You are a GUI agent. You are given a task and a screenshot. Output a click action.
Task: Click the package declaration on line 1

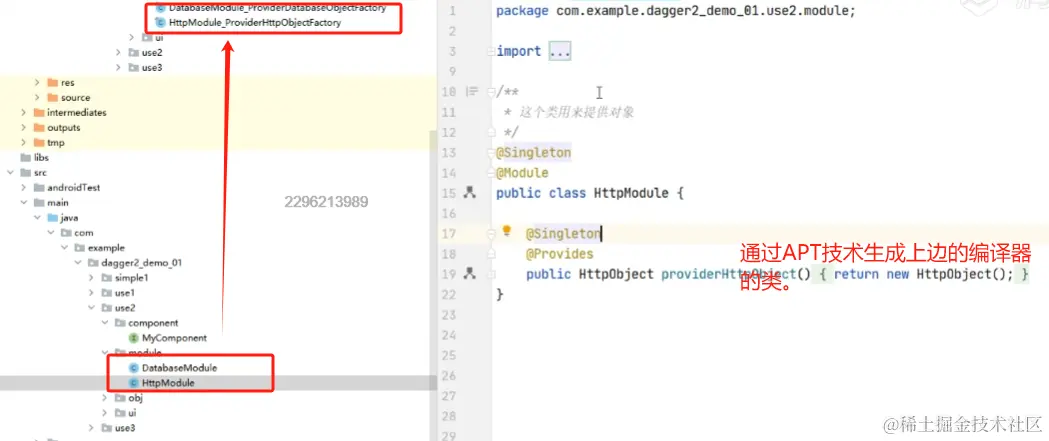[x=676, y=11]
